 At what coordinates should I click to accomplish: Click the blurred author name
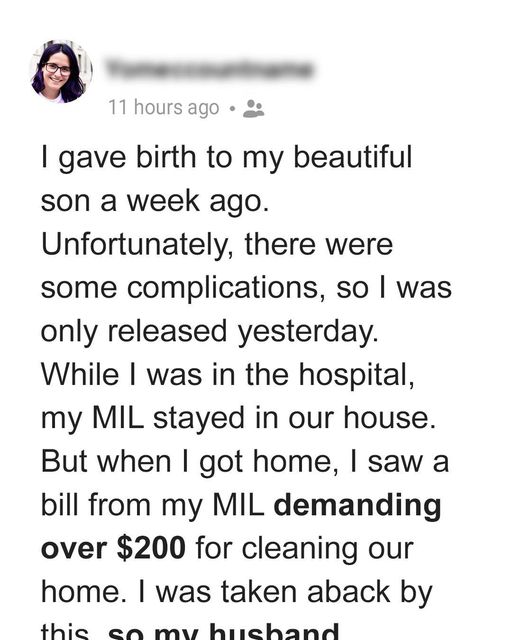(209, 69)
